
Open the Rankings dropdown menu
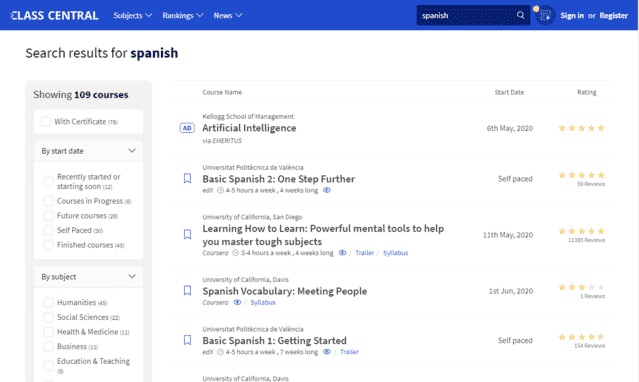point(183,15)
